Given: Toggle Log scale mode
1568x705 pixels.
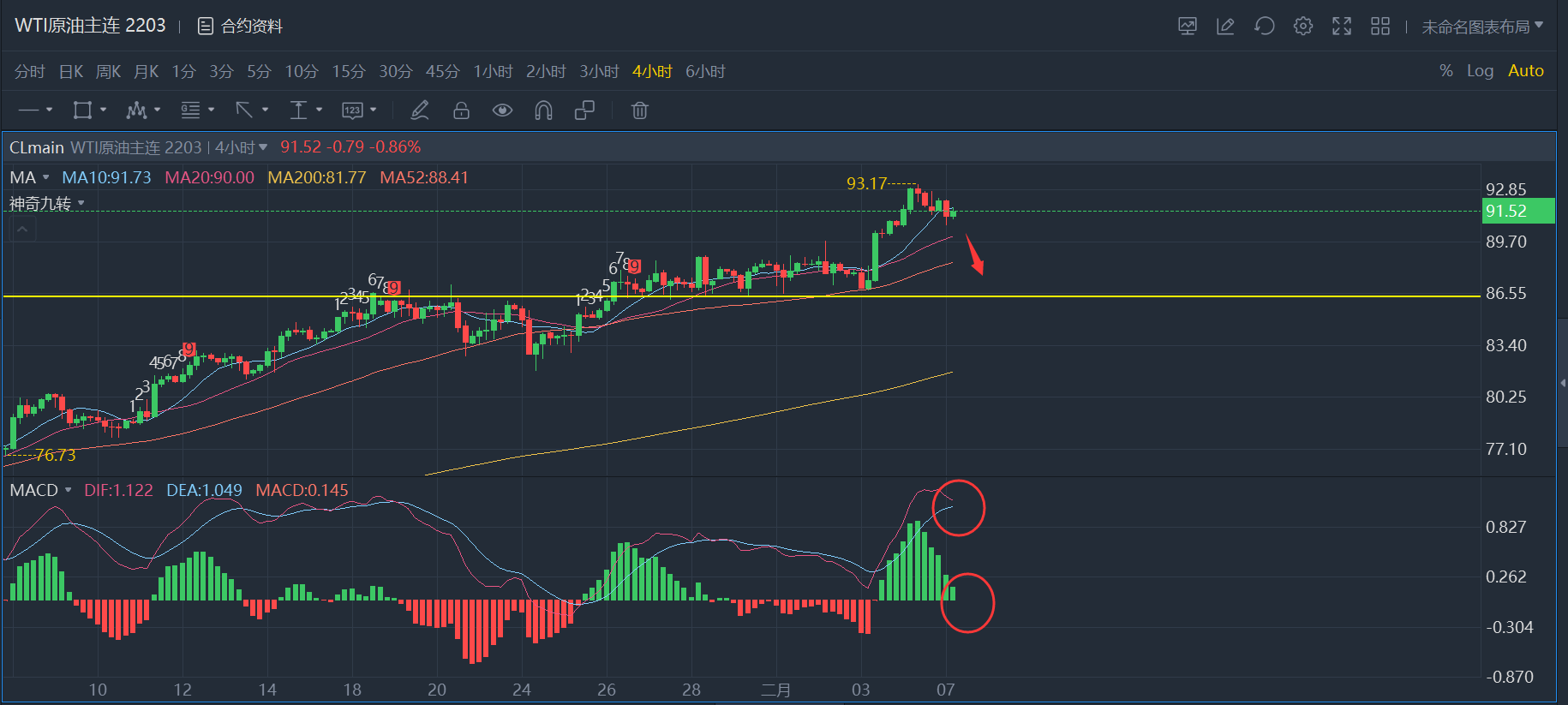Looking at the screenshot, I should click(x=1480, y=71).
